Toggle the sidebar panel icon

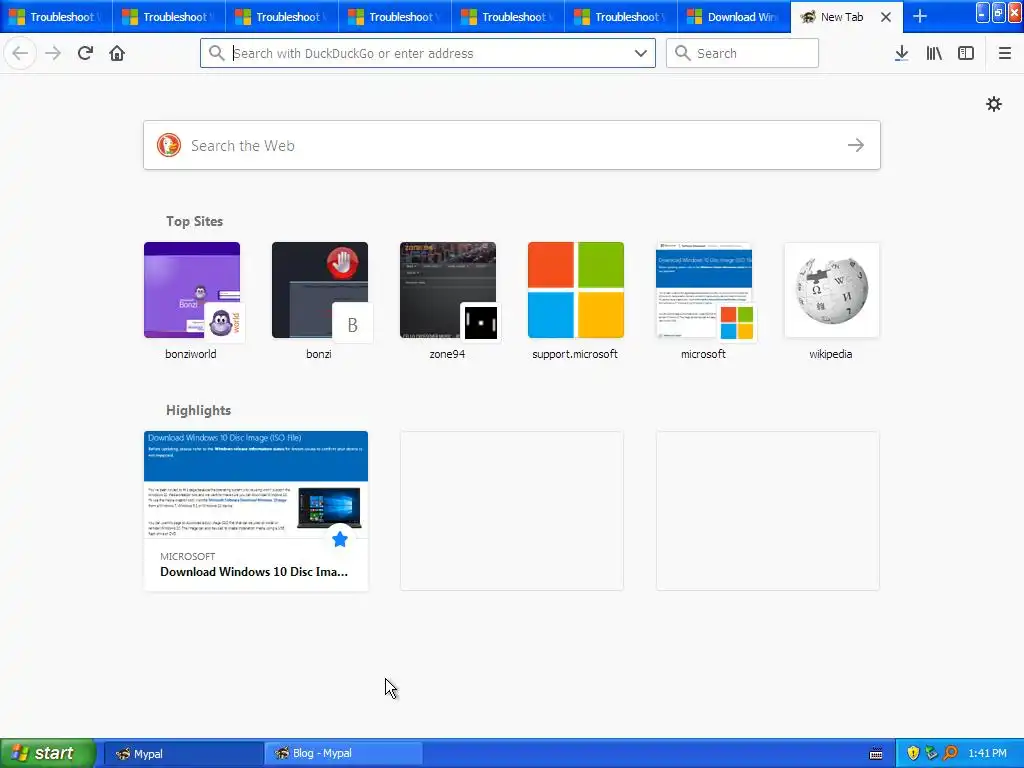tap(966, 54)
